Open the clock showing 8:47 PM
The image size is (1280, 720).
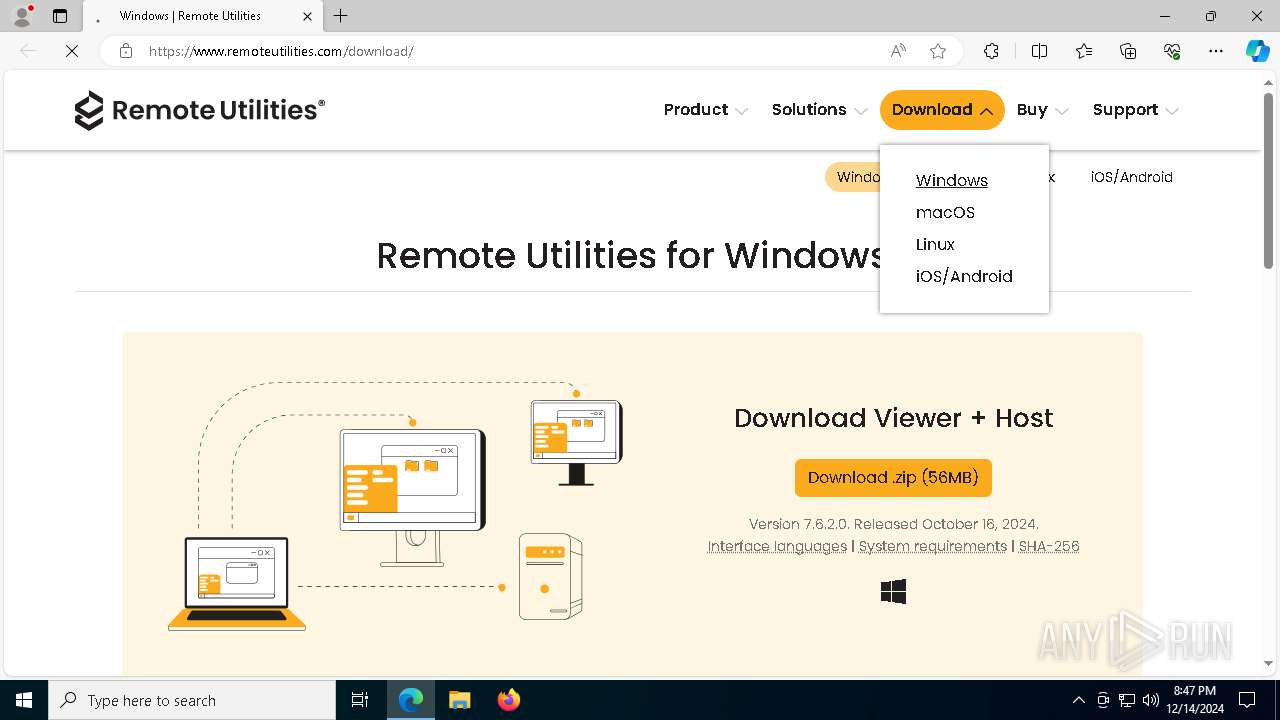click(1194, 700)
